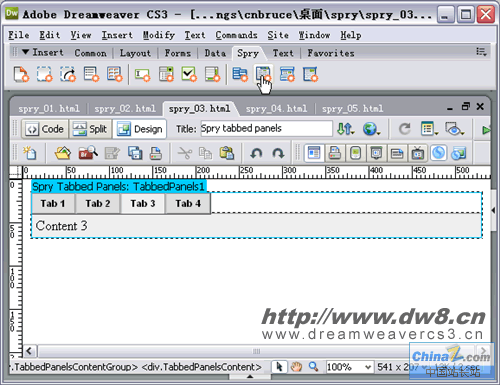The image size is (500, 385).
Task: Open the Commands menu
Action: click(x=236, y=35)
